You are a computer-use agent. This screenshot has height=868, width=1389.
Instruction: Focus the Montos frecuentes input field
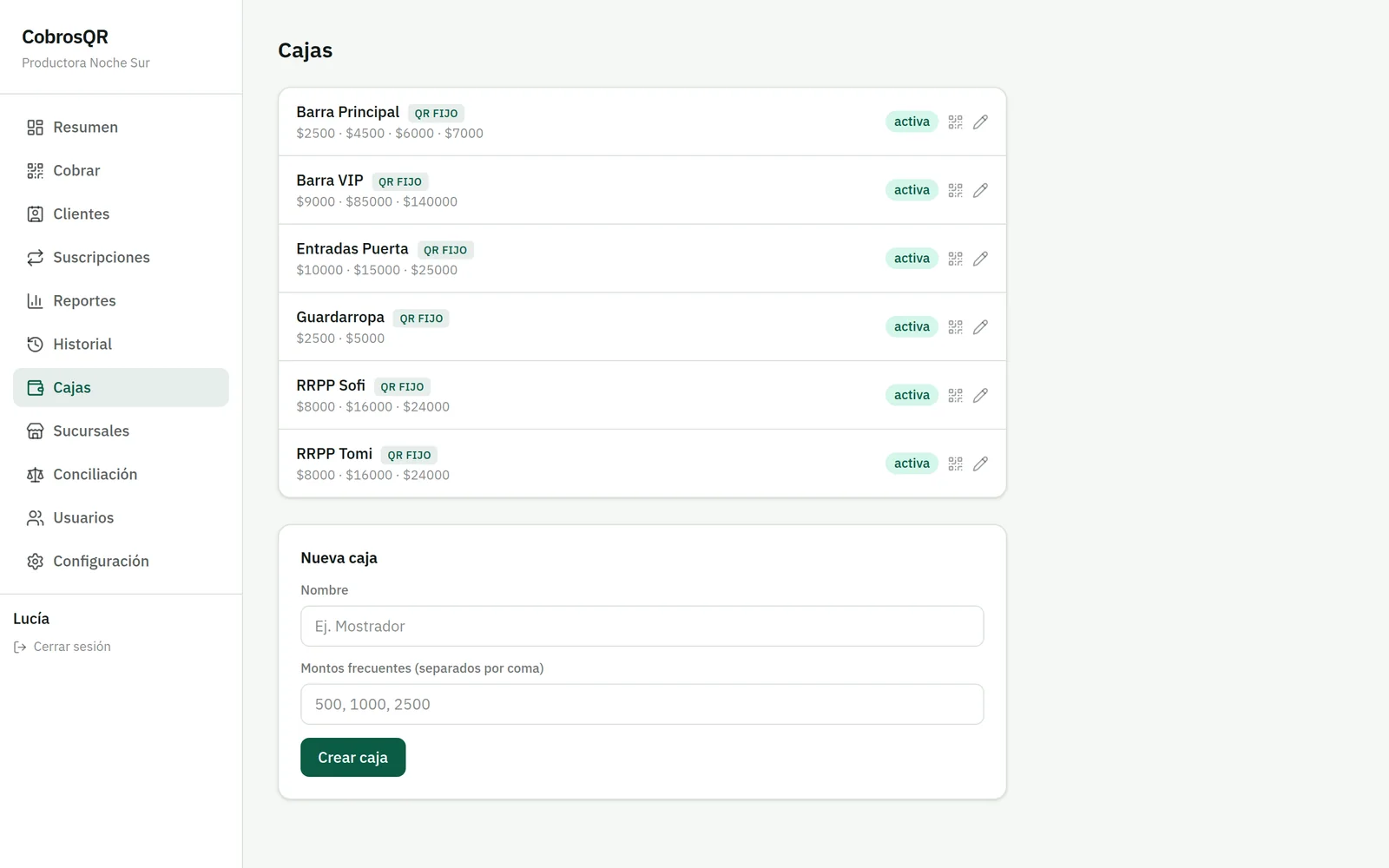tap(642, 705)
